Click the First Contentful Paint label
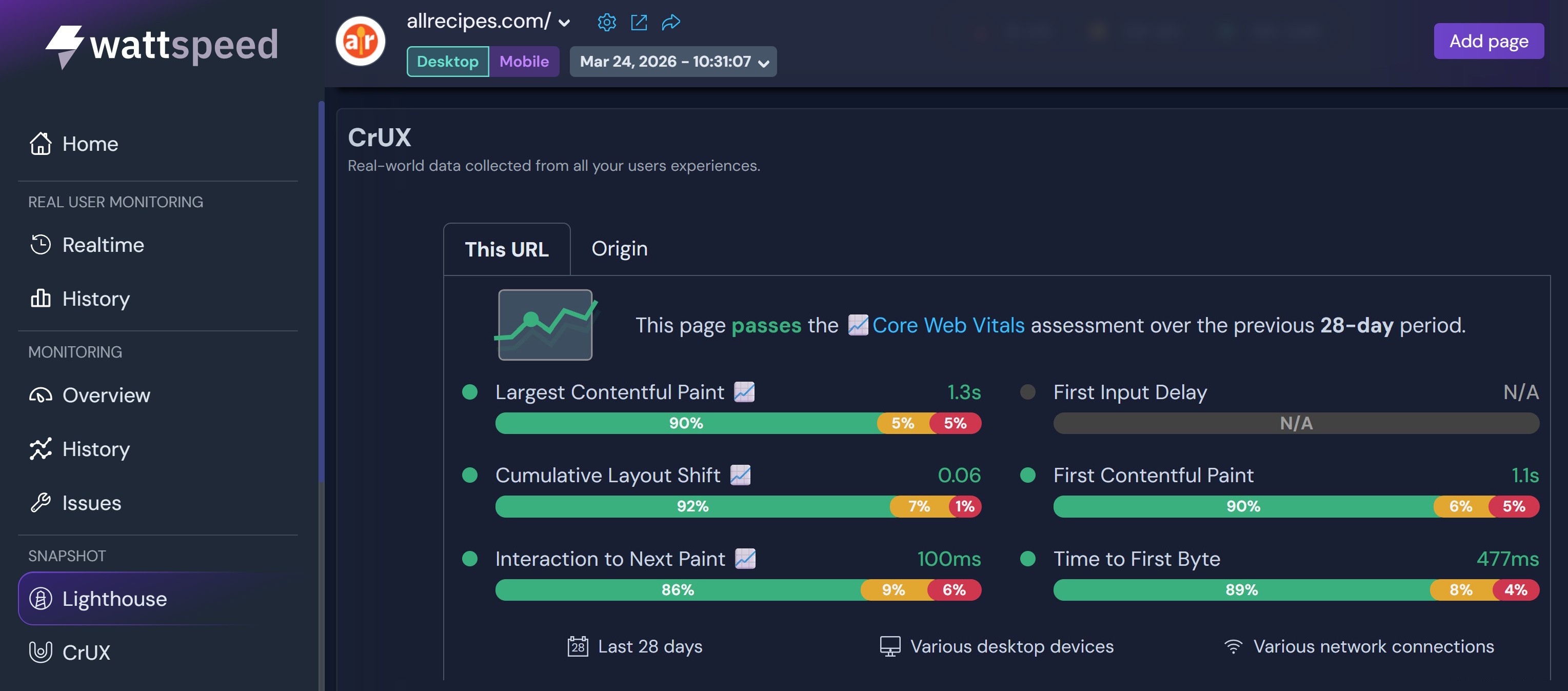This screenshot has width=1568, height=691. click(x=1153, y=475)
